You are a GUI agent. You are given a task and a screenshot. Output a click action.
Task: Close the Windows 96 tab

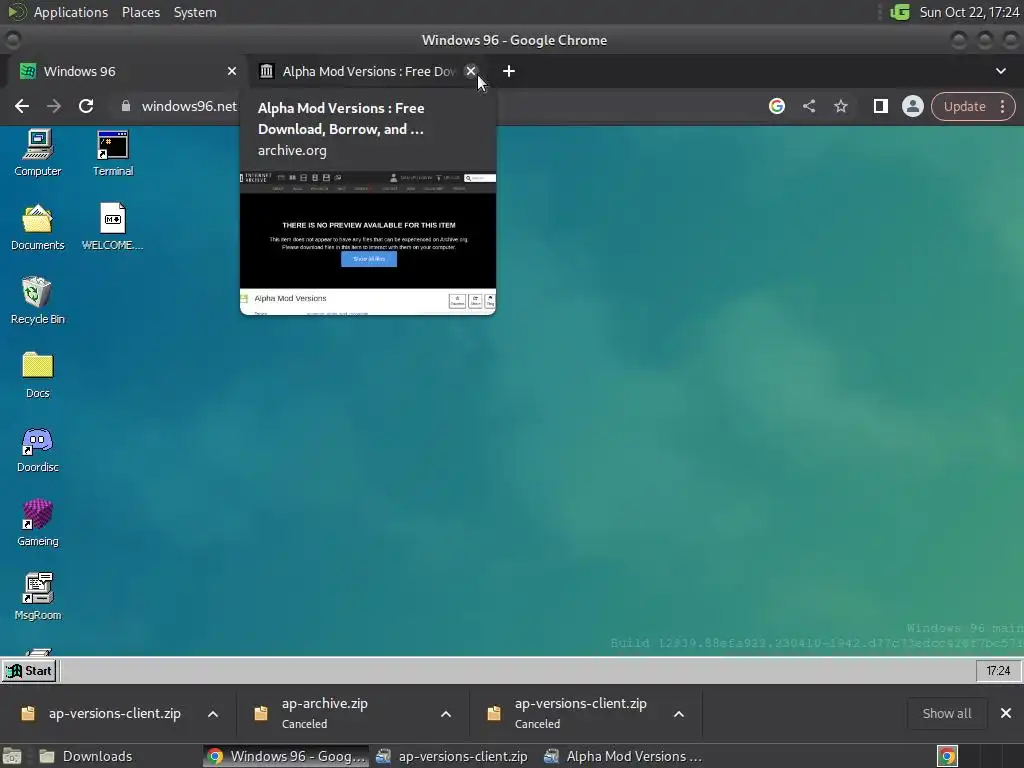232,71
